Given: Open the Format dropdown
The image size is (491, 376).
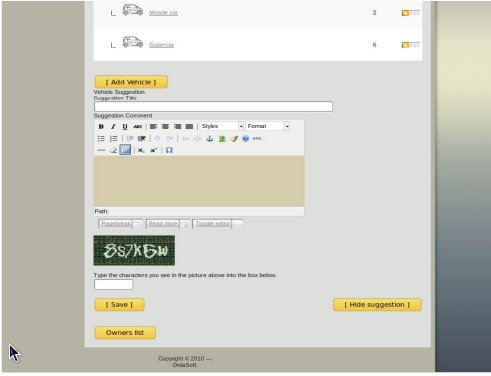Looking at the screenshot, I should 268,126.
